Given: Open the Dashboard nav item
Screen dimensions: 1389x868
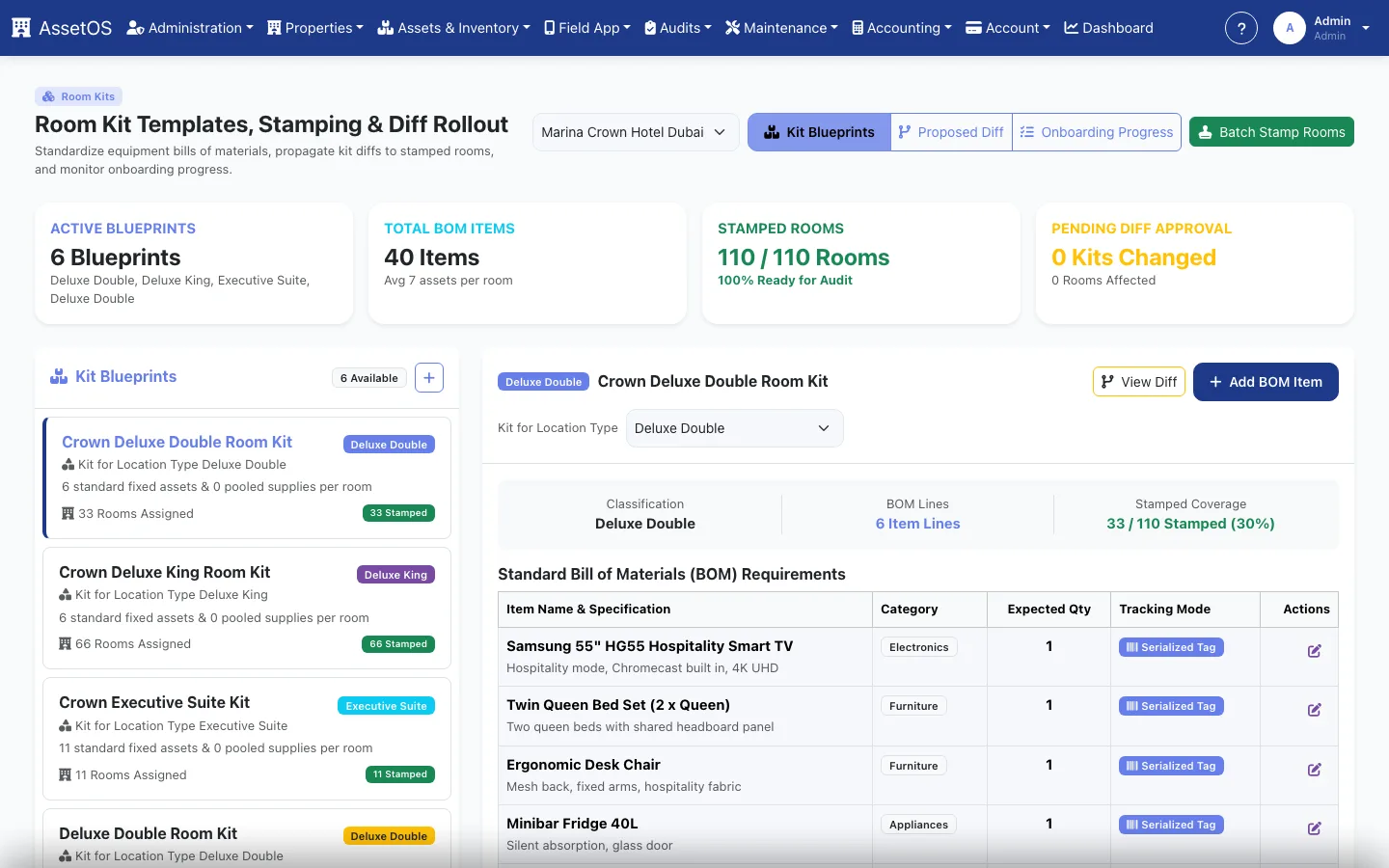Looking at the screenshot, I should (1108, 28).
